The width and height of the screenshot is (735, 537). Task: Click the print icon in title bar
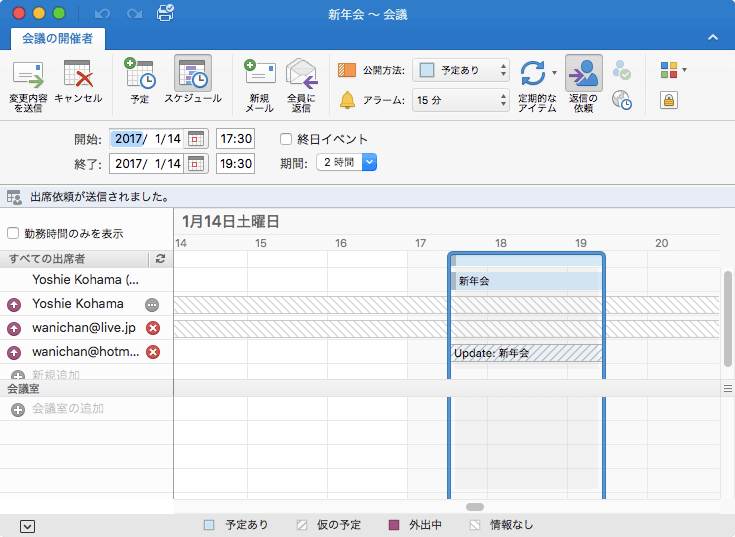[x=165, y=13]
